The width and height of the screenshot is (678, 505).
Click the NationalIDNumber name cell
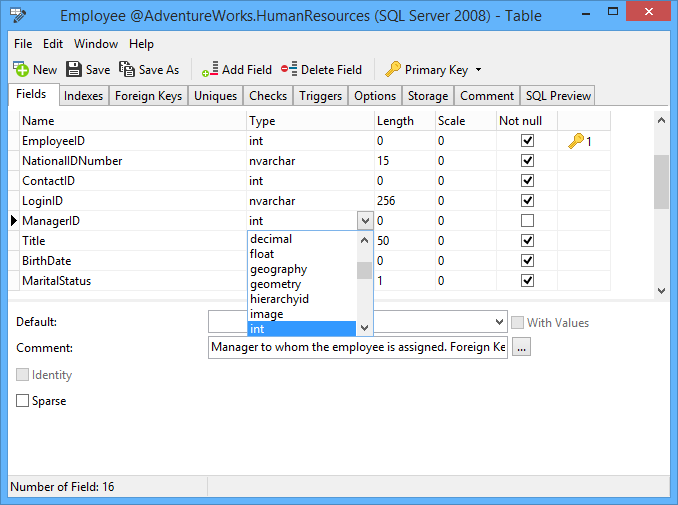tap(133, 161)
